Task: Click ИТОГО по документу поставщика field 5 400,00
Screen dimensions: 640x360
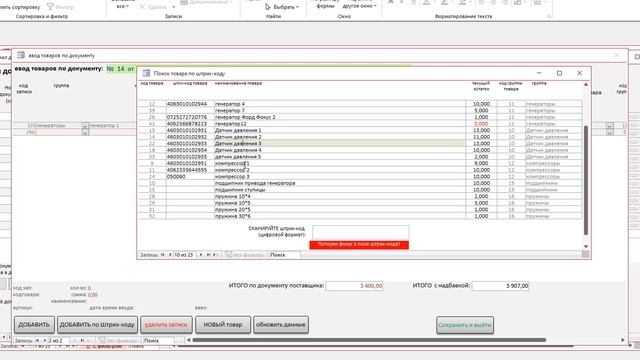Action: (354, 286)
